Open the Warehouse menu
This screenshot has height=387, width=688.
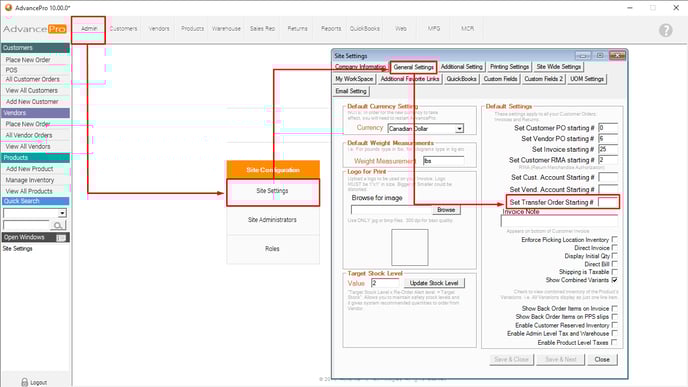[226, 29]
